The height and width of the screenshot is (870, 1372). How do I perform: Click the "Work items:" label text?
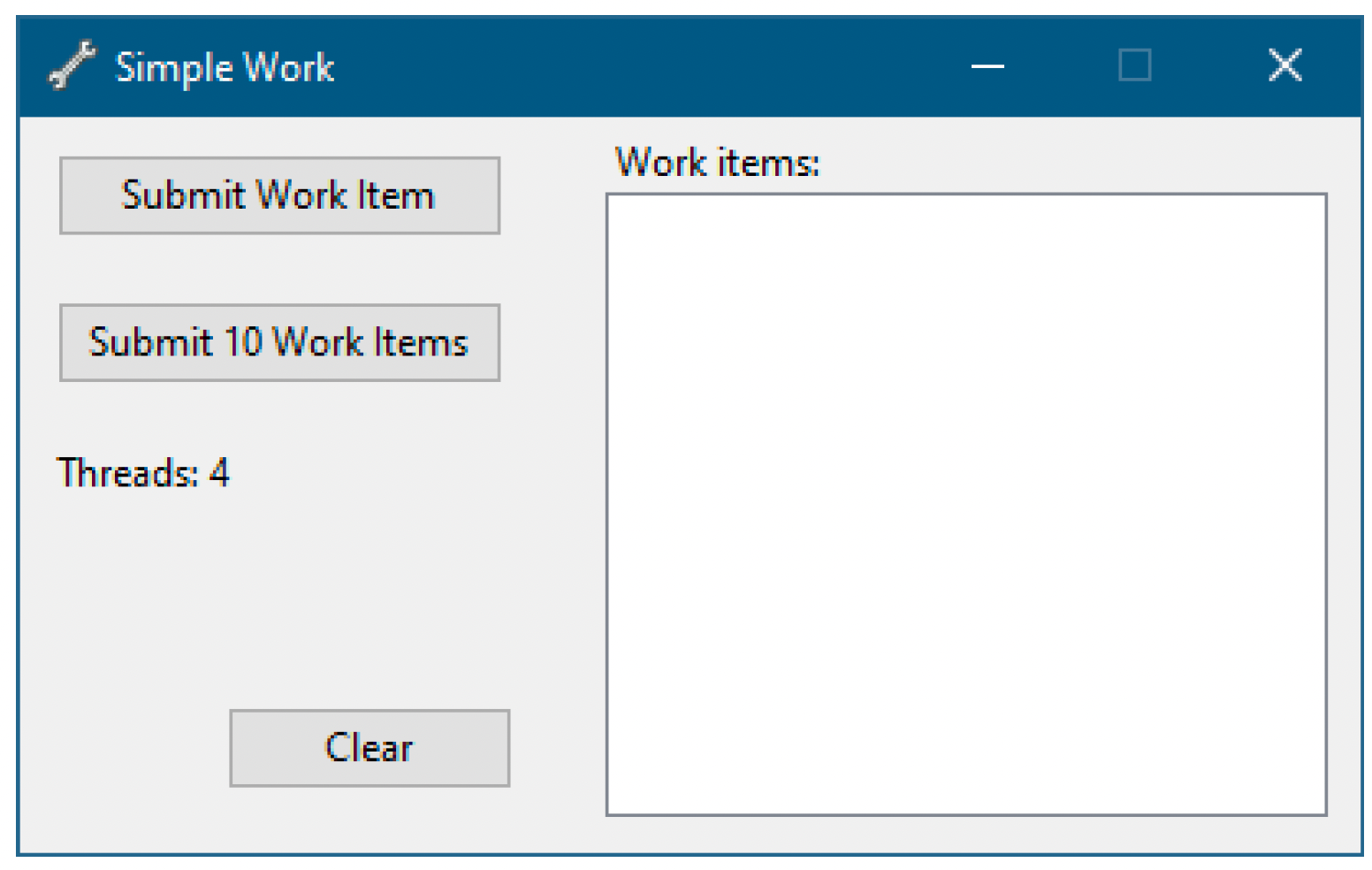click(717, 163)
